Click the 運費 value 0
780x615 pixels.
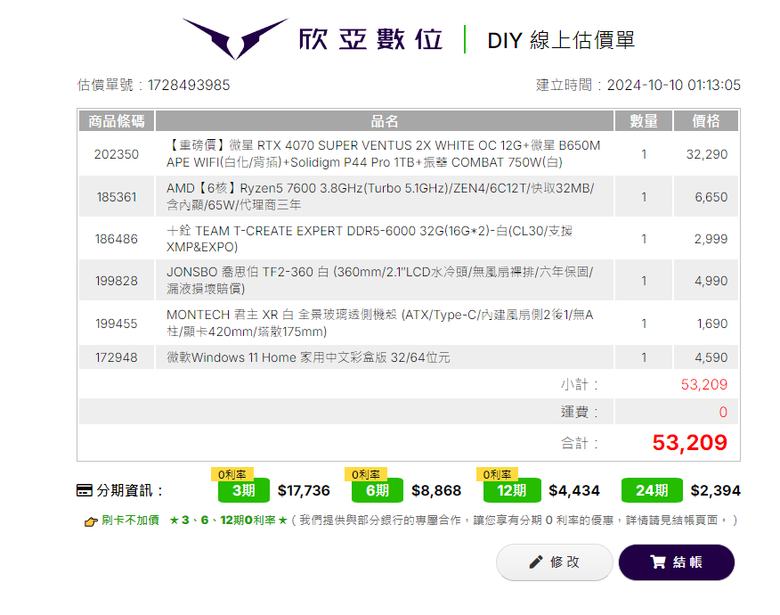pos(723,412)
